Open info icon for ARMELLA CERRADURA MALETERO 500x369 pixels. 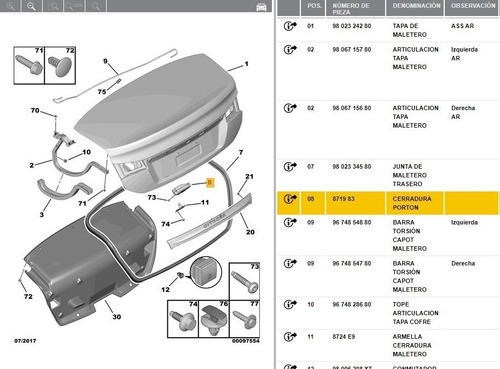point(290,337)
